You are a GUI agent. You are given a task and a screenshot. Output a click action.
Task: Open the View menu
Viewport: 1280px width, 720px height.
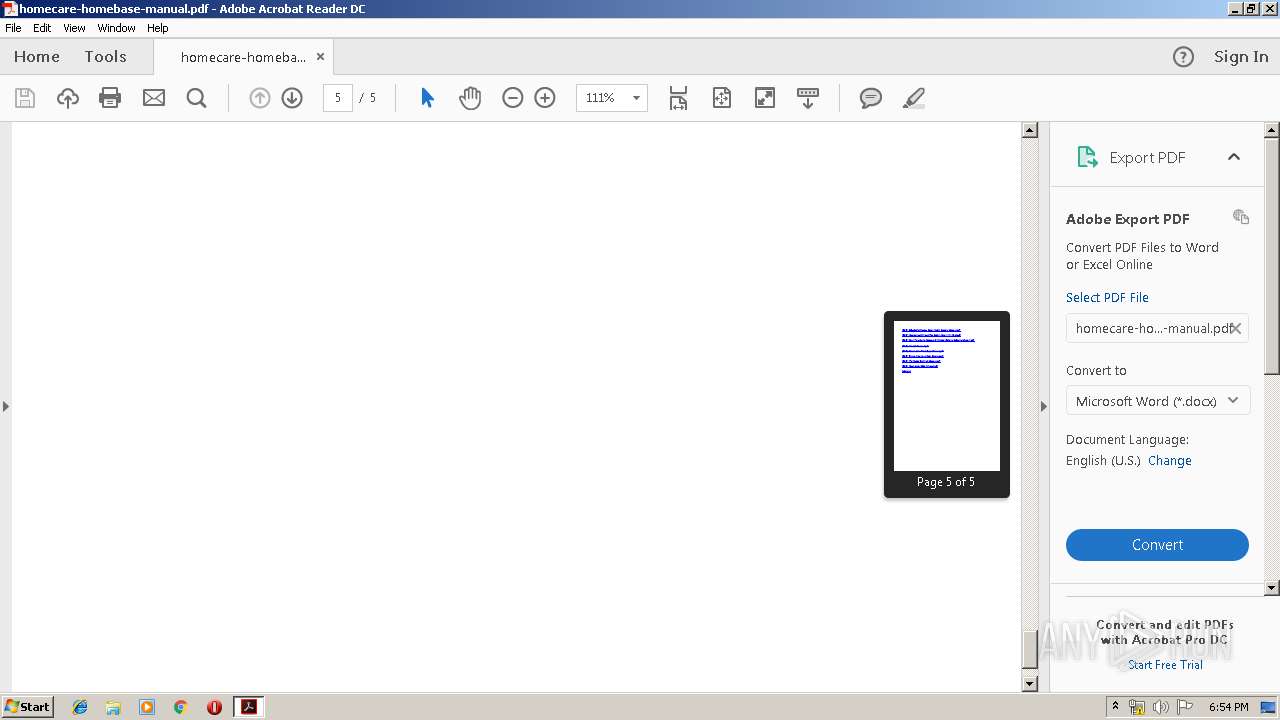(75, 28)
